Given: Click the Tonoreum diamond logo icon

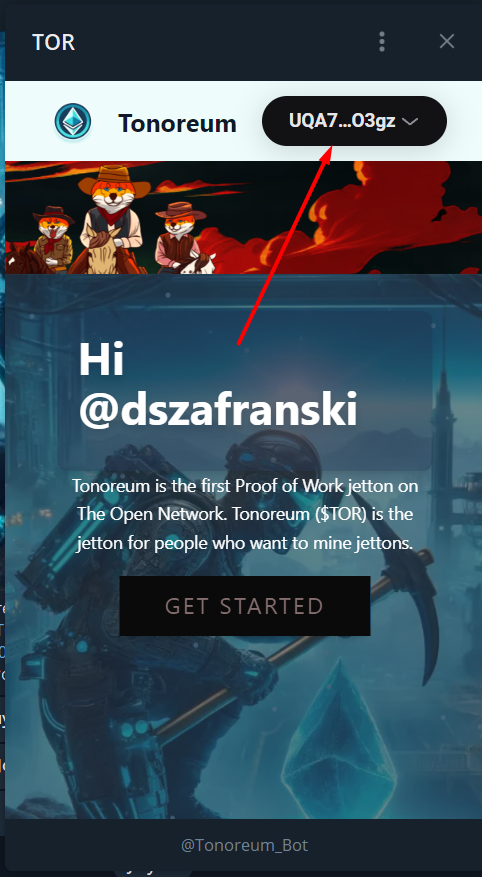Looking at the screenshot, I should (73, 121).
